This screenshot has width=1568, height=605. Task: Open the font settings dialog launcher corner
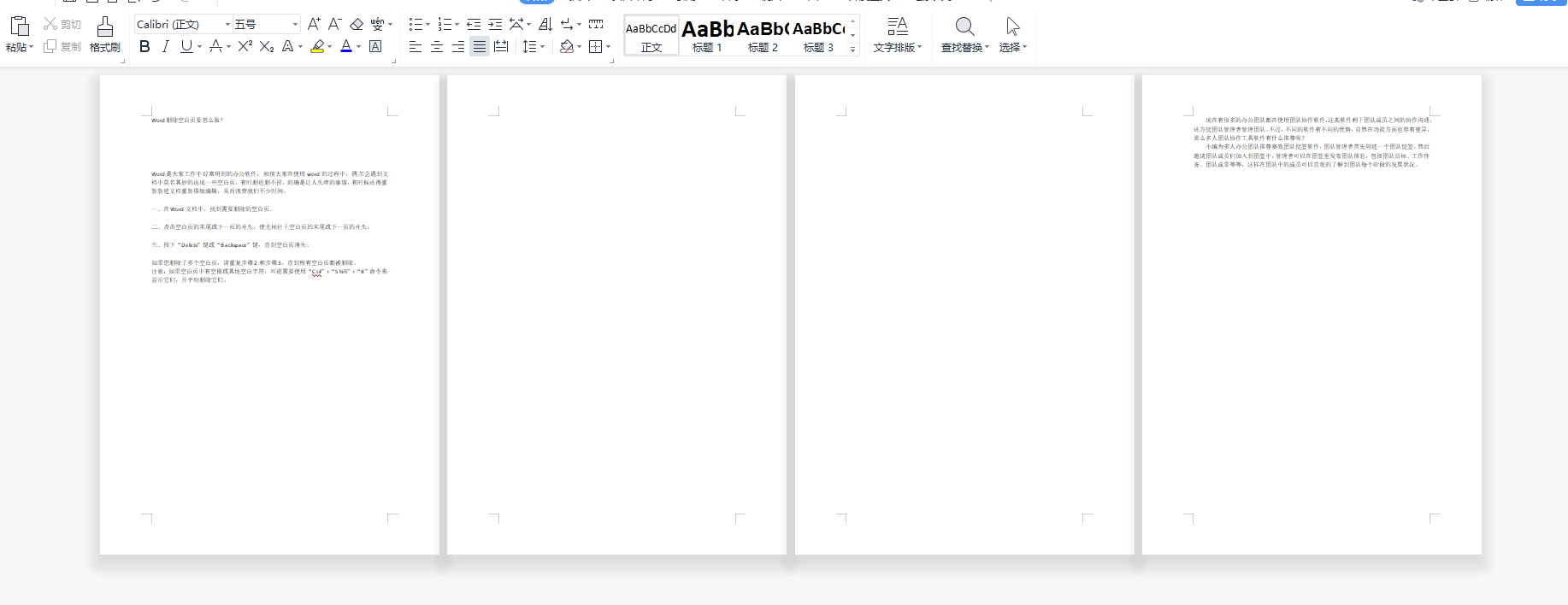tap(393, 61)
